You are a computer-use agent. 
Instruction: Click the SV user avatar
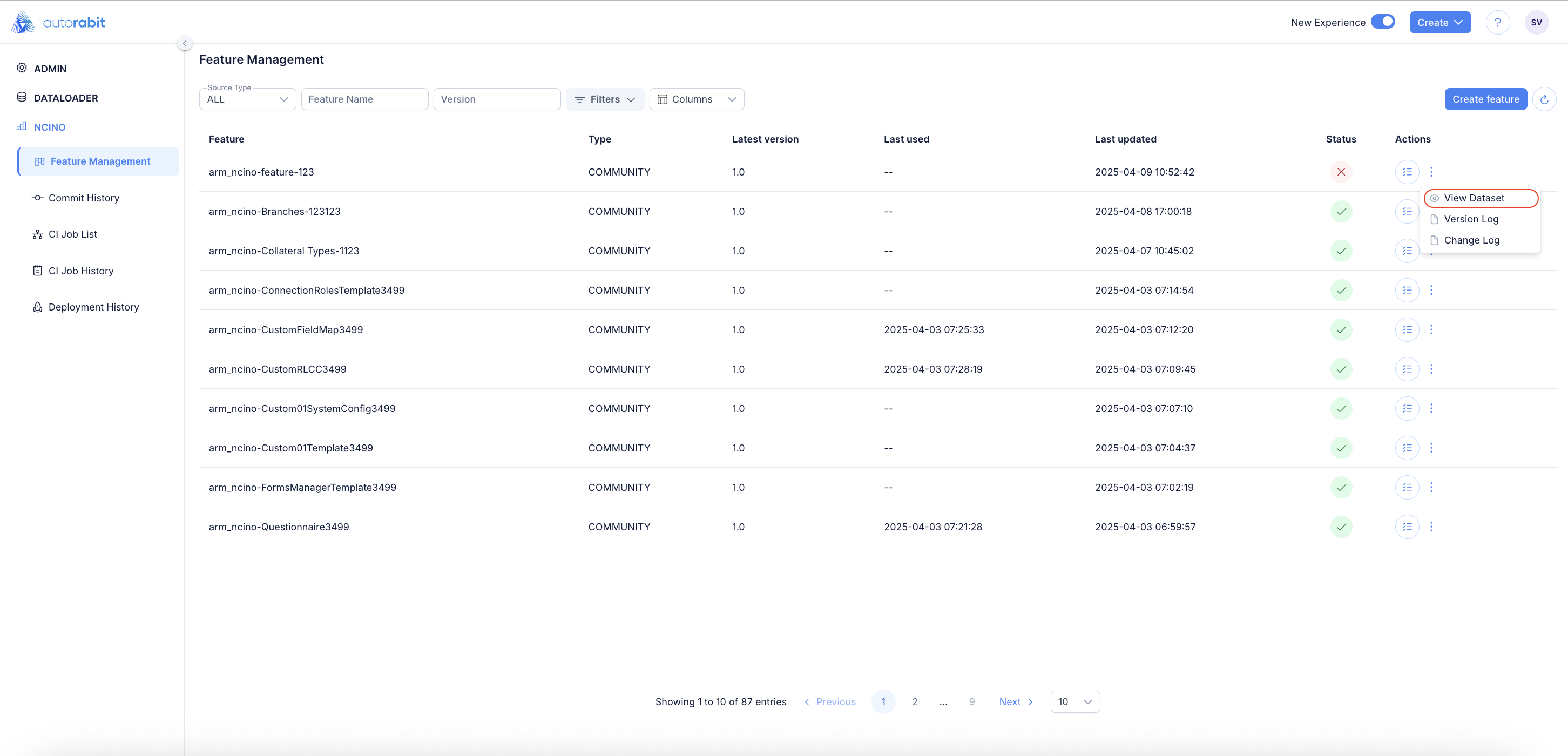[x=1536, y=23]
